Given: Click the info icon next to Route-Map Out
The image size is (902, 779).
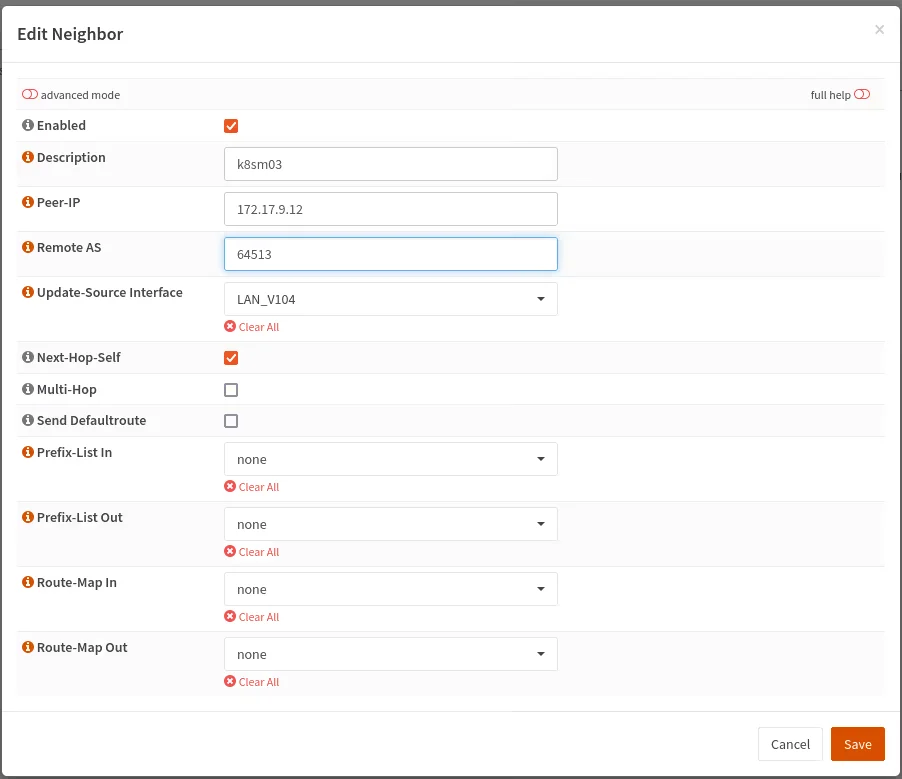Looking at the screenshot, I should tap(28, 648).
